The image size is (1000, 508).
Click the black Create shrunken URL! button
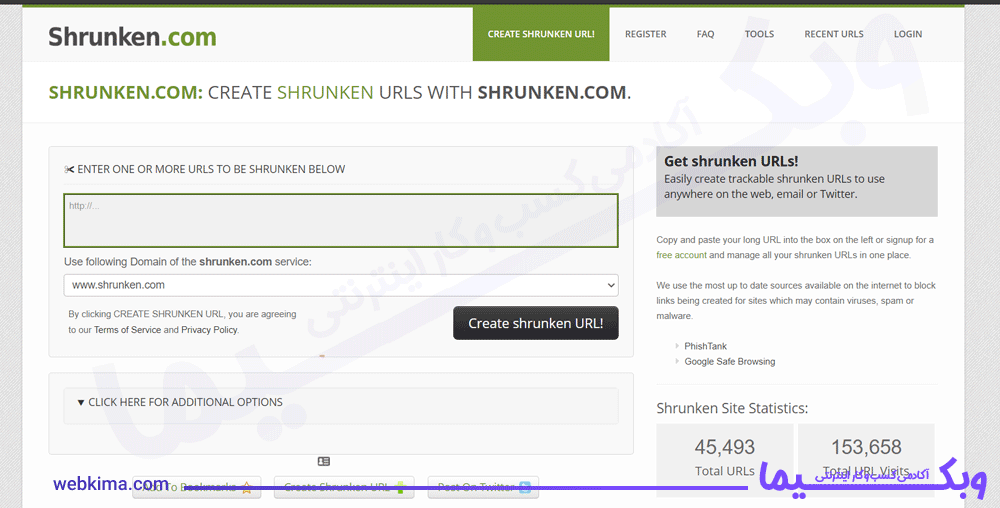536,323
